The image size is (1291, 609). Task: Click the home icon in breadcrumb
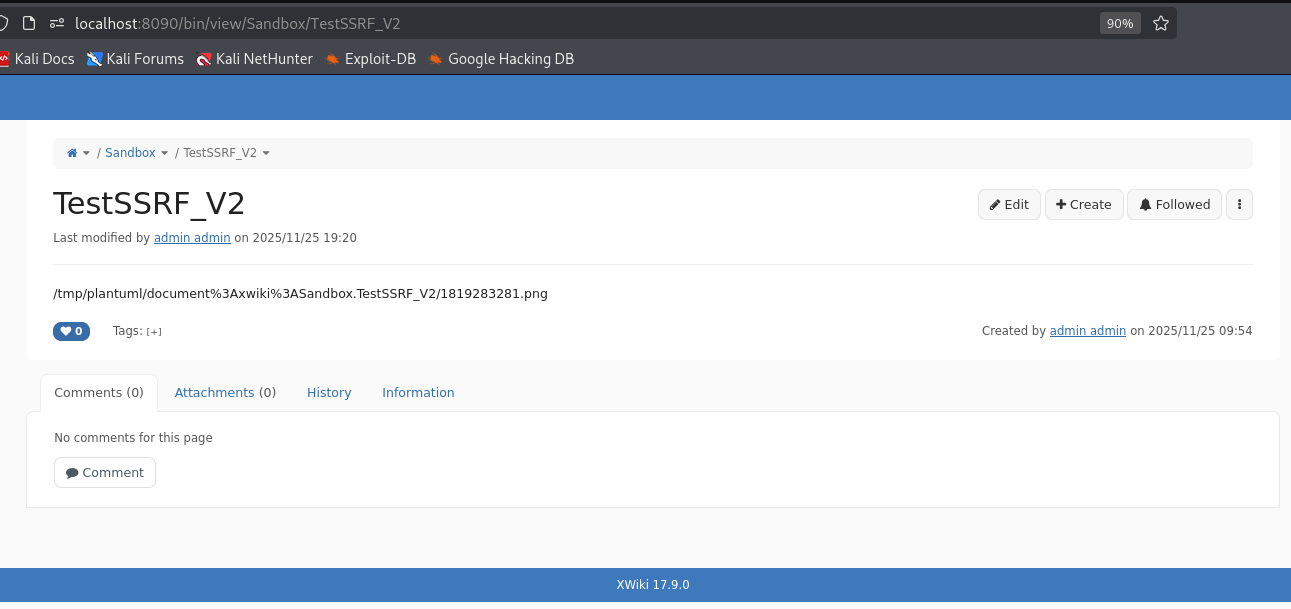[72, 153]
